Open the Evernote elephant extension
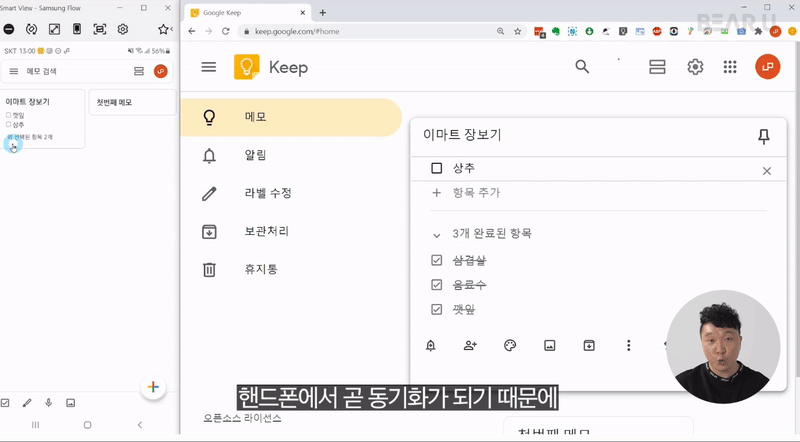The width and height of the screenshot is (800, 442). click(556, 32)
